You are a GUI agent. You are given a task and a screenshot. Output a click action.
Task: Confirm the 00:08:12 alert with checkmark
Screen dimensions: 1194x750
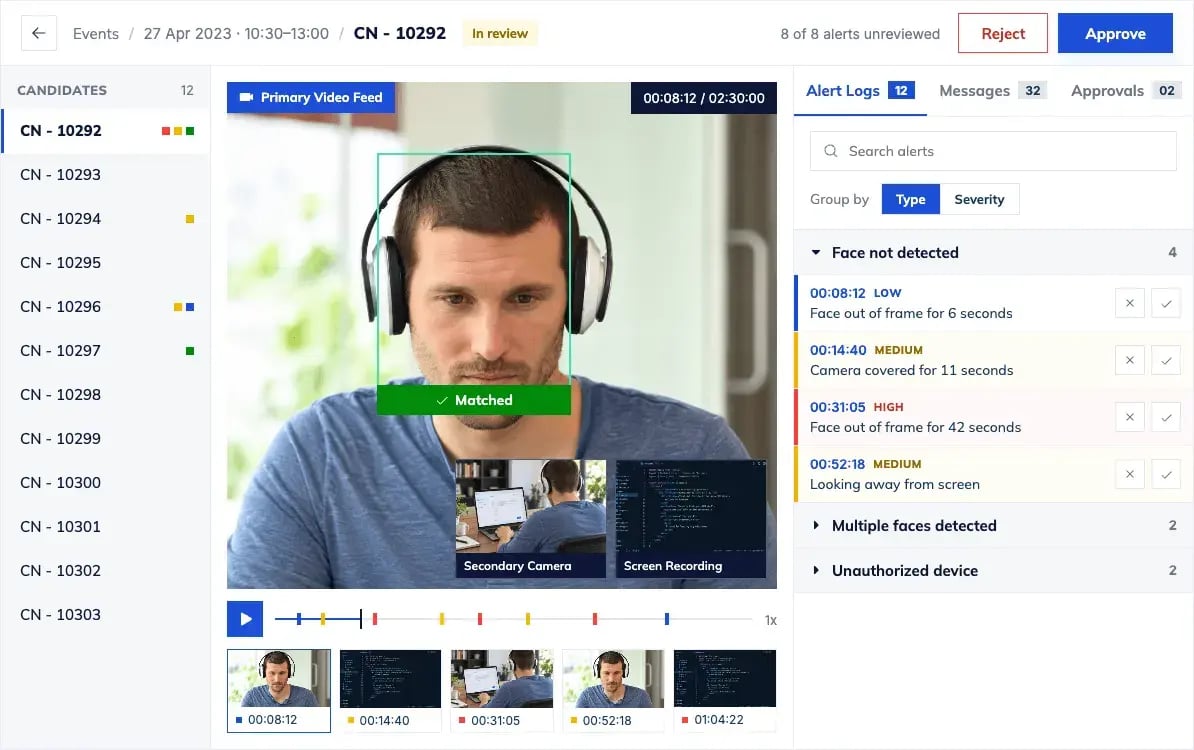tap(1166, 303)
